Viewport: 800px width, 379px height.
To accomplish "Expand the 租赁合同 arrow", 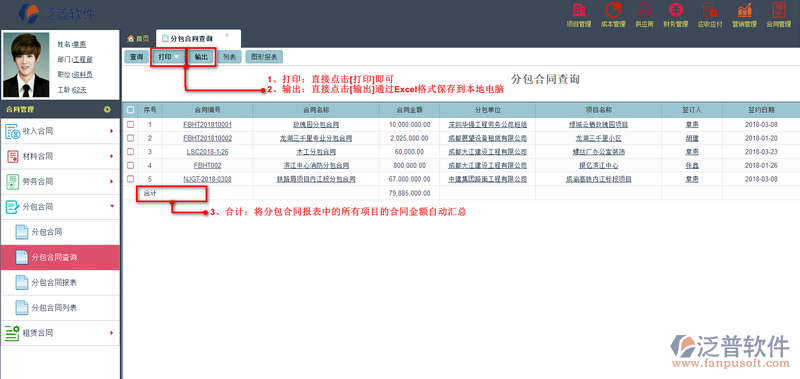I will click(x=111, y=333).
